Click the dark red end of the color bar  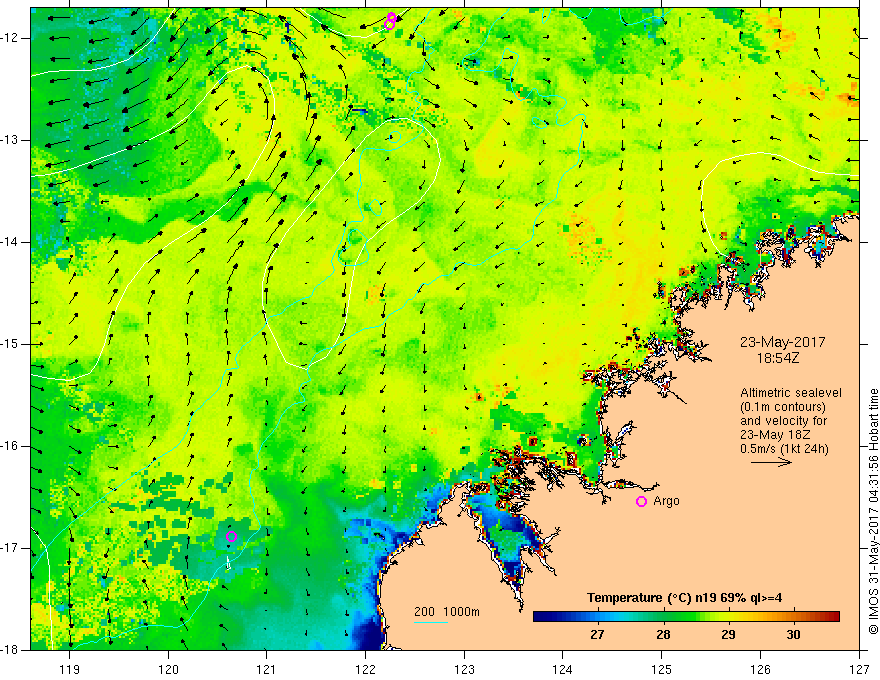pos(834,617)
